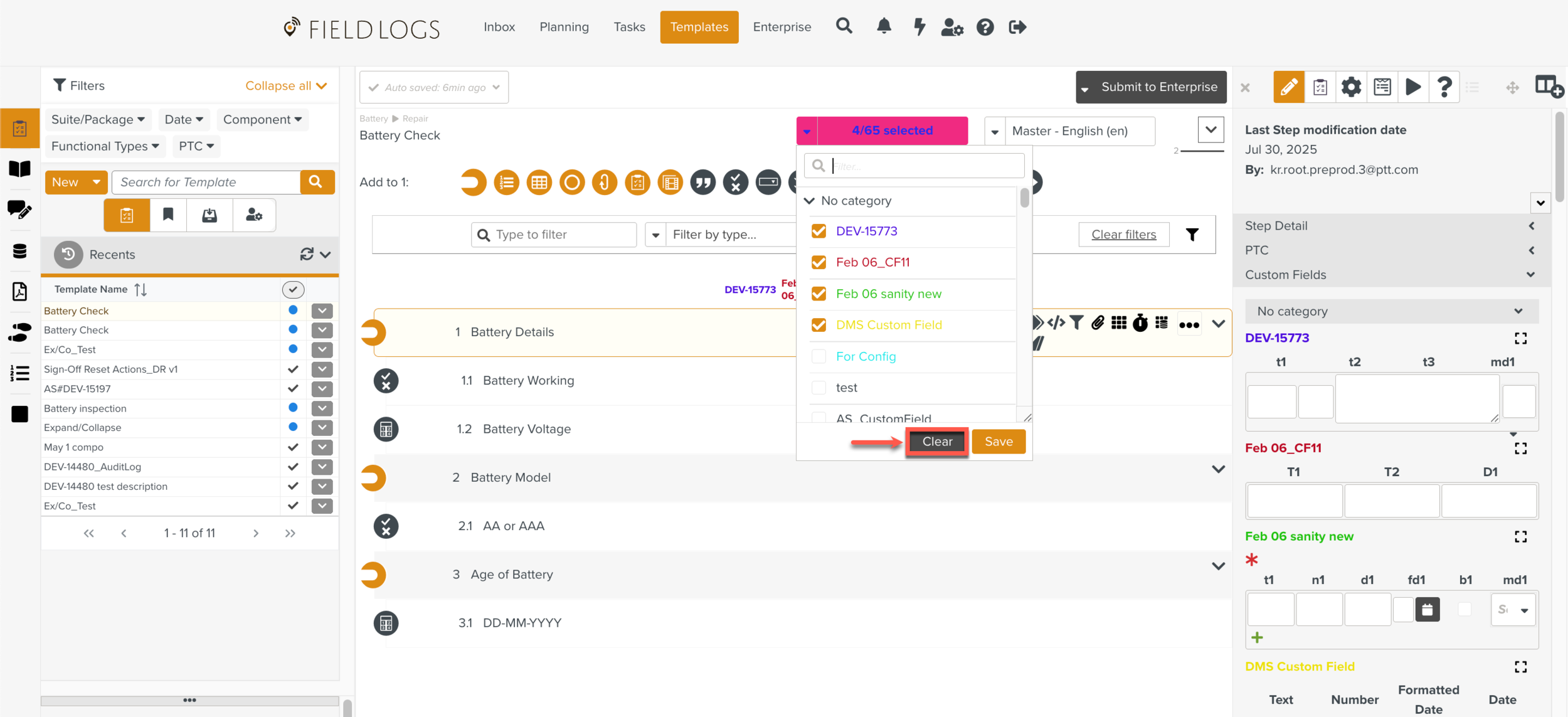Open the PTC filter dropdown

(196, 146)
